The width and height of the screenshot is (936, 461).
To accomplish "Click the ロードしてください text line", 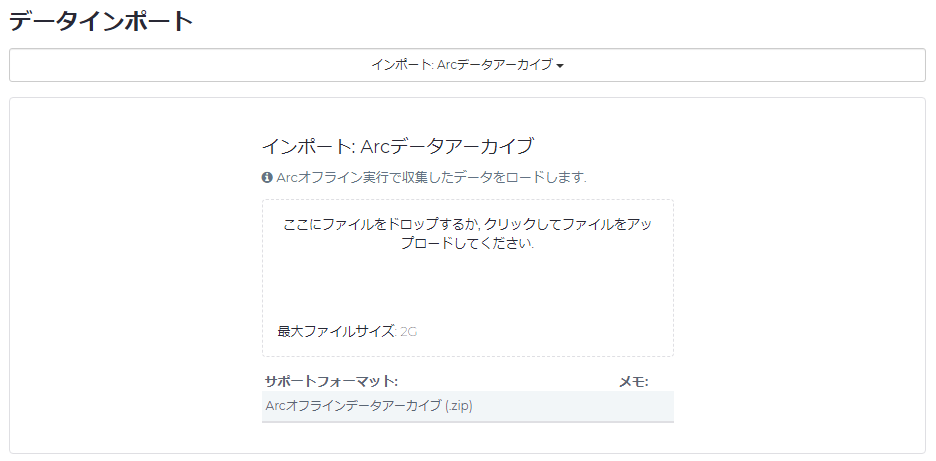I will (467, 245).
